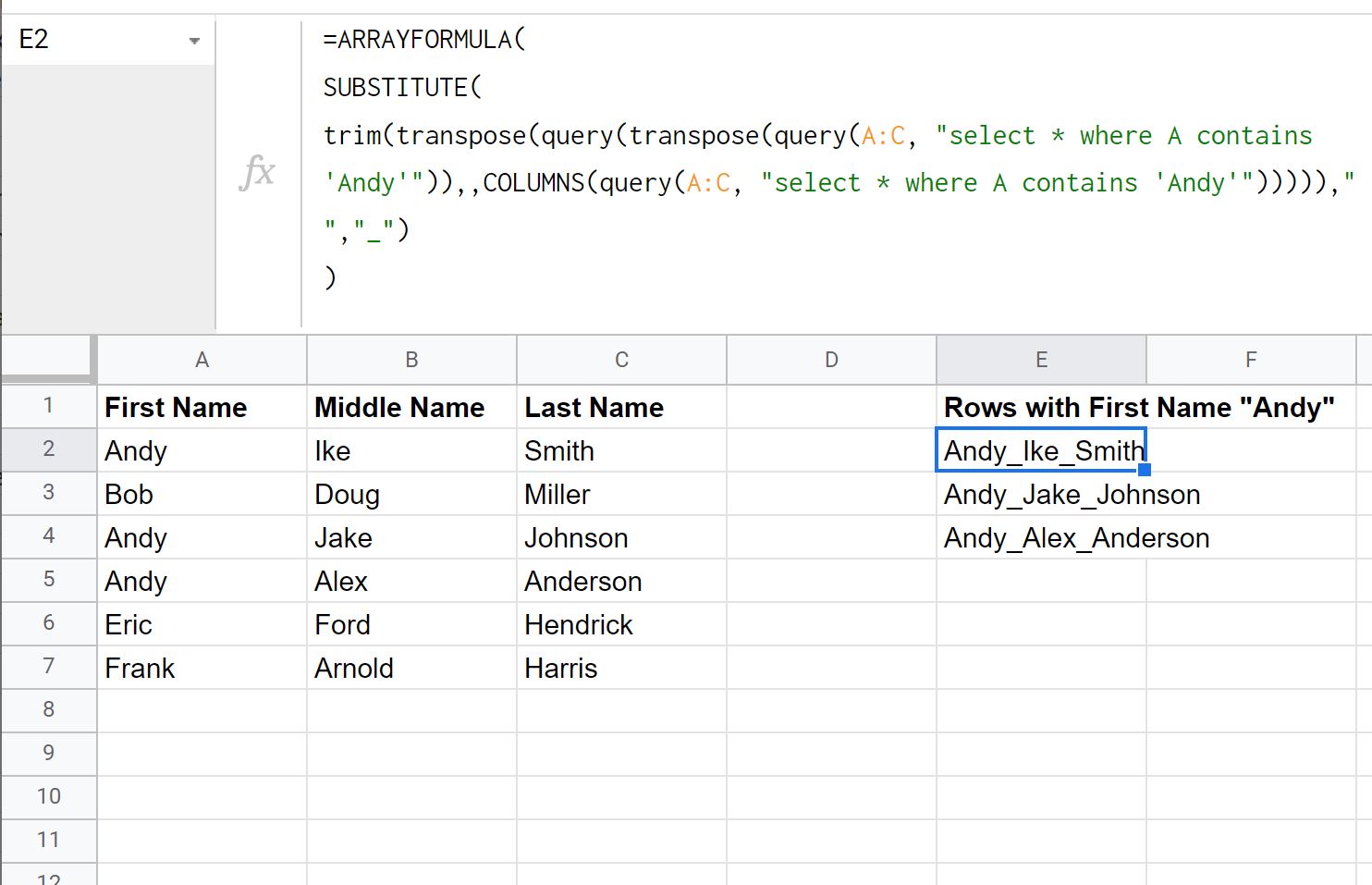This screenshot has width=1372, height=885.
Task: Click the cell containing 'Arnold'
Action: pyautogui.click(x=411, y=668)
